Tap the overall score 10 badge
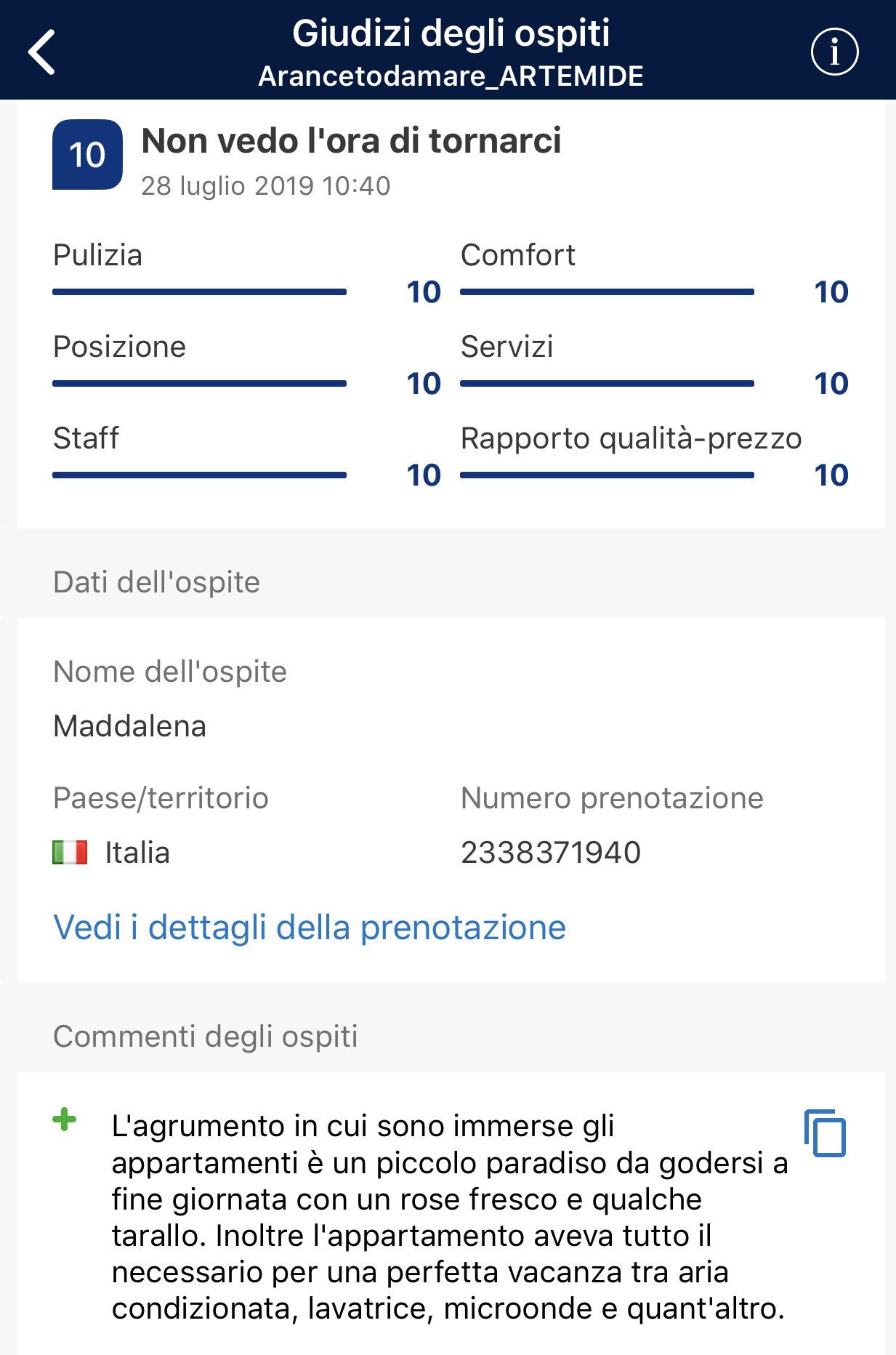Viewport: 896px width, 1355px height. (87, 155)
